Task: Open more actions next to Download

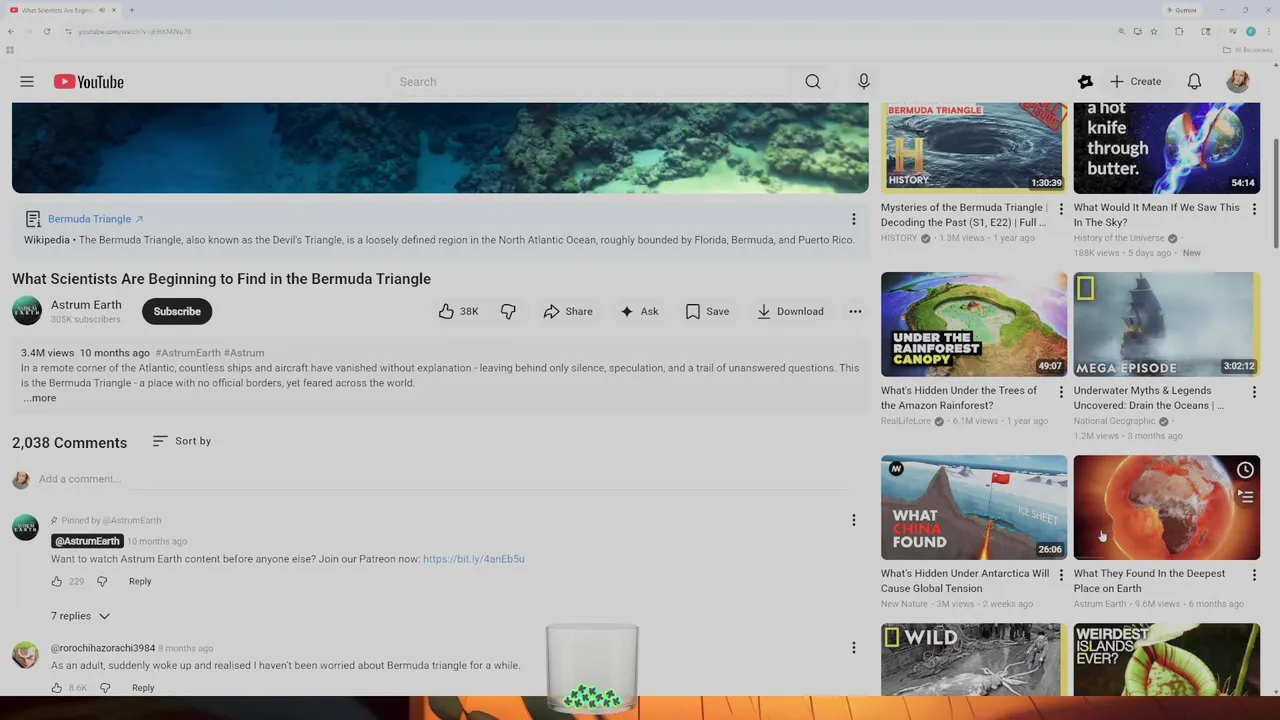Action: [855, 312]
